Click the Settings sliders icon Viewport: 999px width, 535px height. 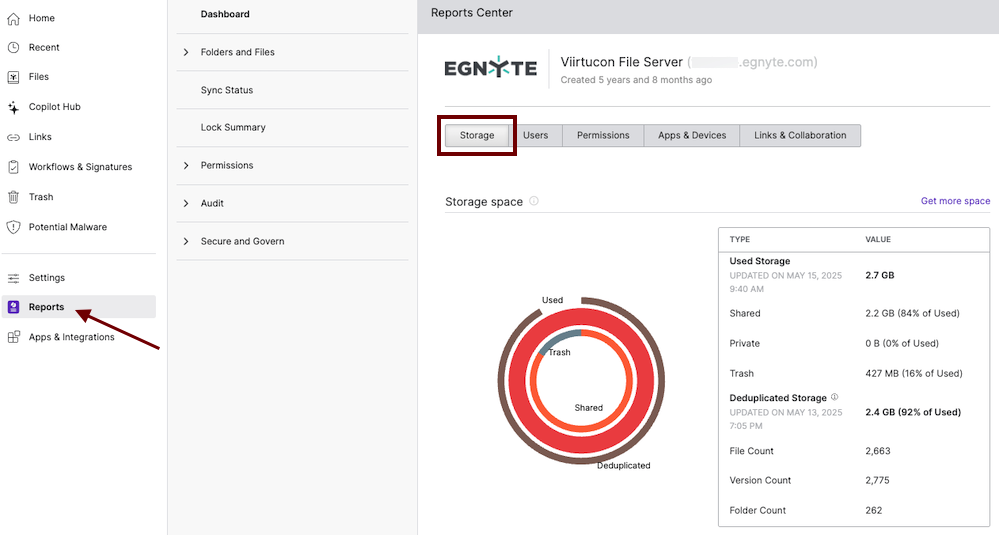tap(13, 278)
